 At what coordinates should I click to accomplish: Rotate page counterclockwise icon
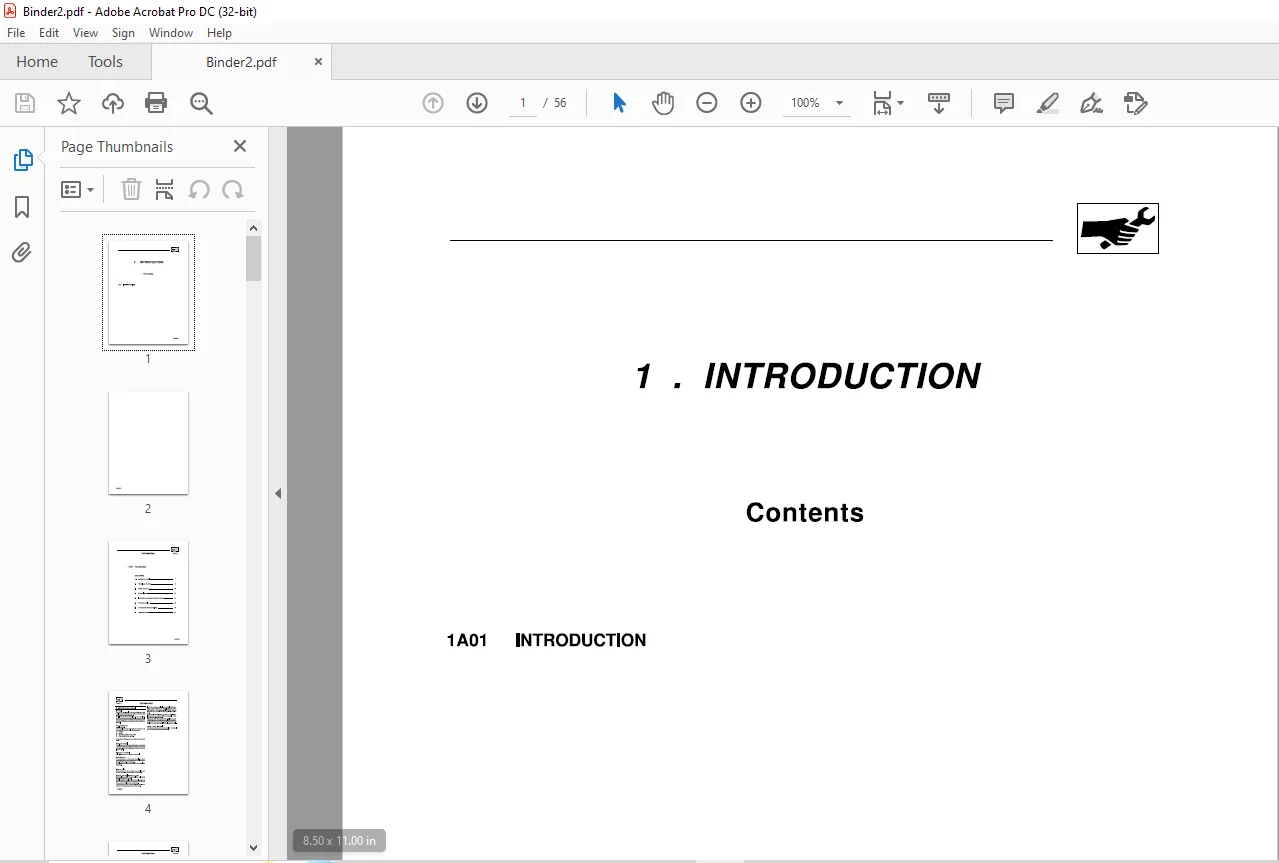point(199,189)
